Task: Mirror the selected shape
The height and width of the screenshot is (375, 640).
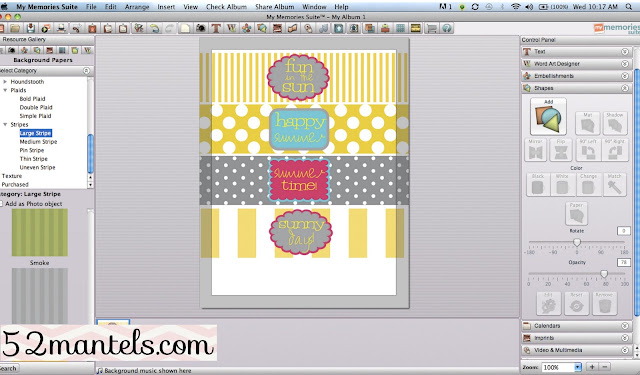Action: [x=536, y=150]
